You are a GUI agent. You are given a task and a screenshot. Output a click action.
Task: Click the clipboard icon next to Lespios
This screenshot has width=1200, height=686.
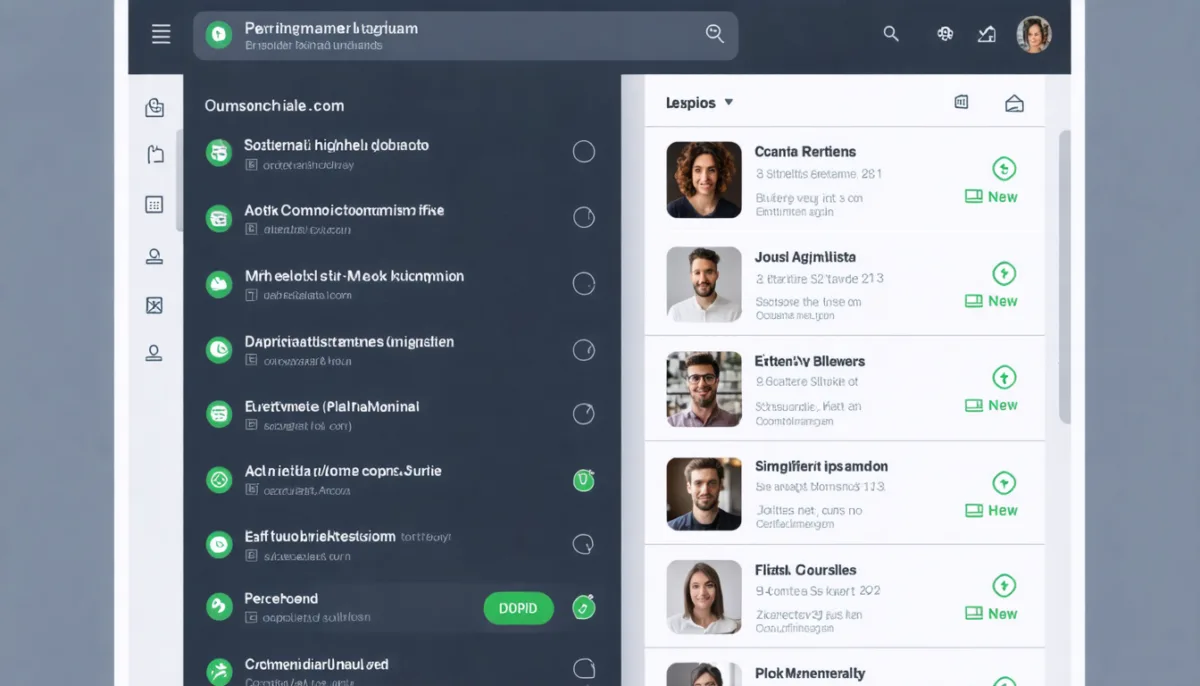point(961,101)
